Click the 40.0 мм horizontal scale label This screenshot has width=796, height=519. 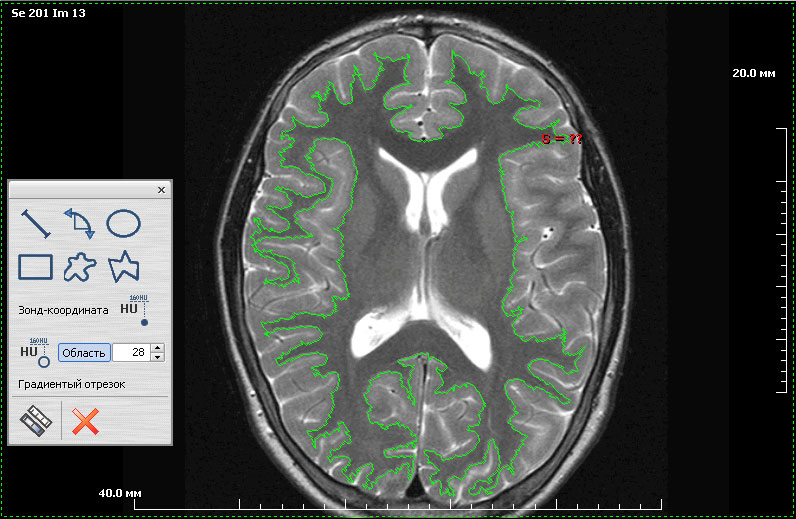pos(120,493)
